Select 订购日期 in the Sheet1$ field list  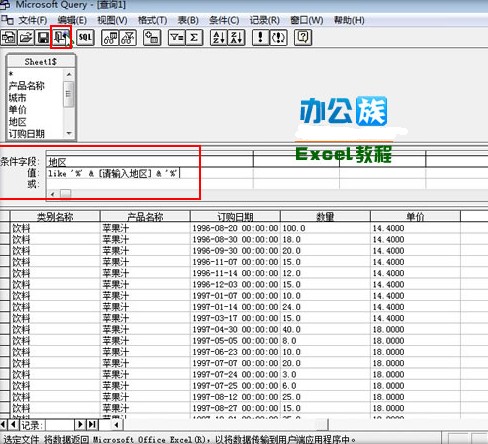point(35,134)
